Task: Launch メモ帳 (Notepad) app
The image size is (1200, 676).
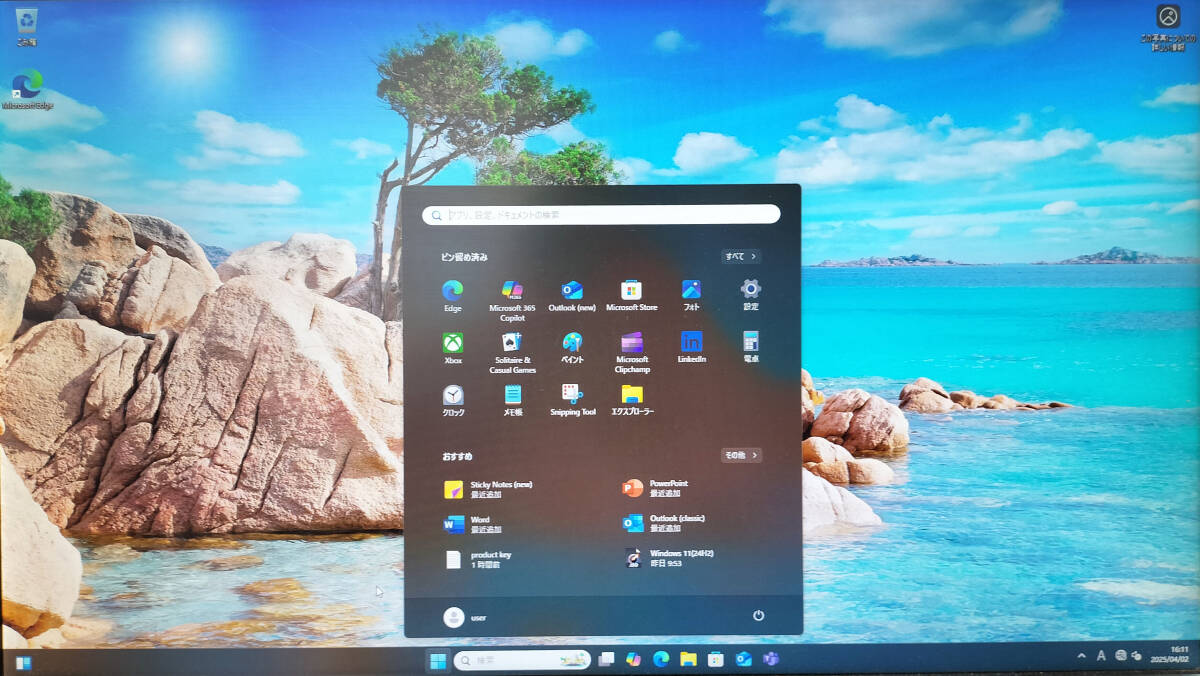Action: (512, 400)
